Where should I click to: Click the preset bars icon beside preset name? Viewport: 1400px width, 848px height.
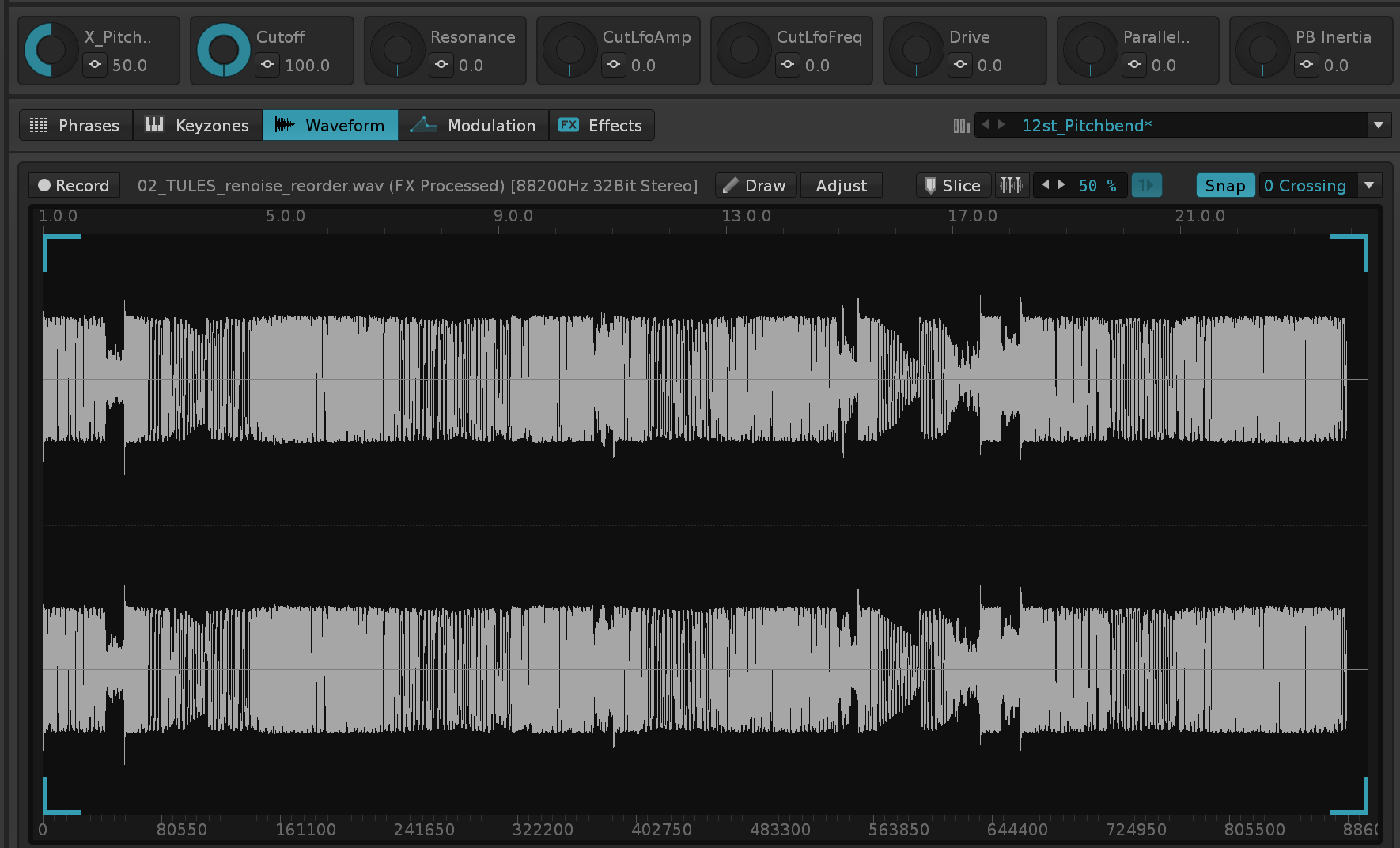point(961,126)
